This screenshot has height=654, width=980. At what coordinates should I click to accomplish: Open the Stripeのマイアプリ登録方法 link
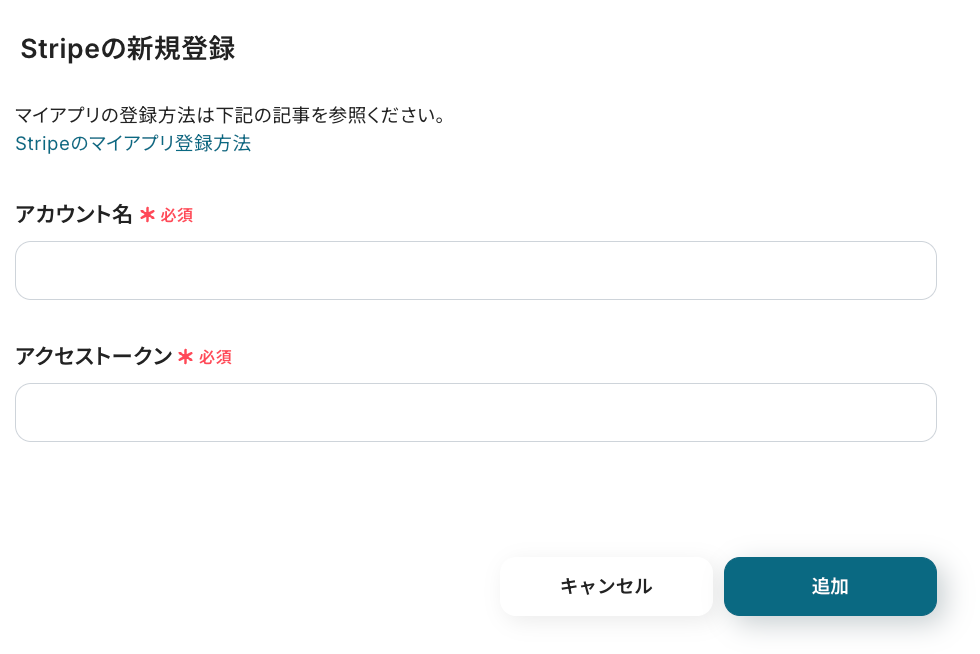133,143
